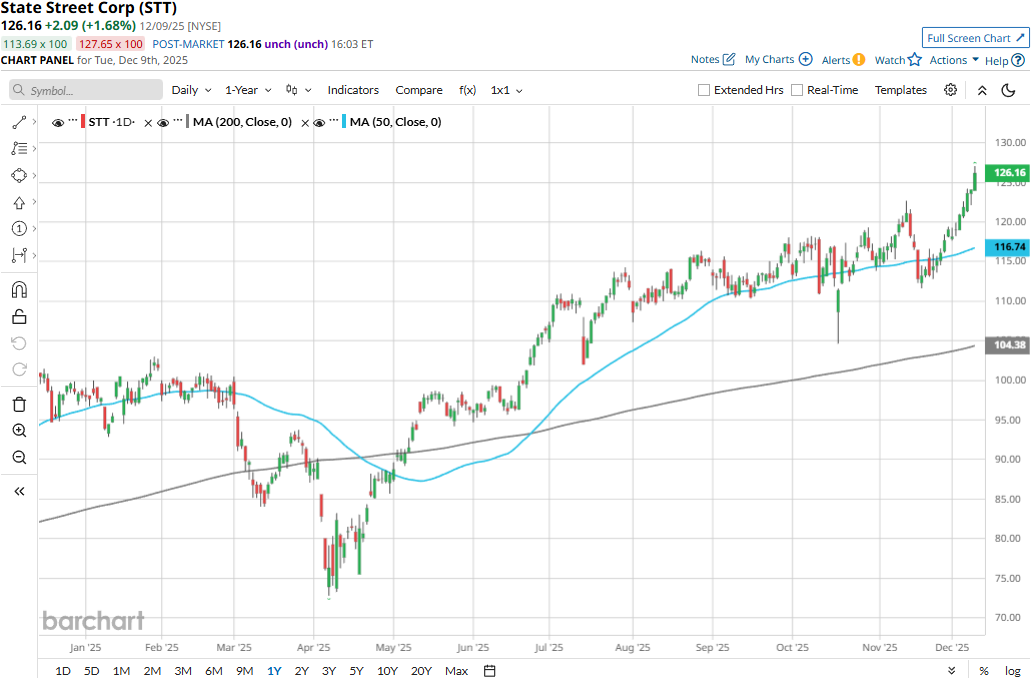The image size is (1032, 678).
Task: Expand the Actions dropdown menu
Action: pos(954,60)
